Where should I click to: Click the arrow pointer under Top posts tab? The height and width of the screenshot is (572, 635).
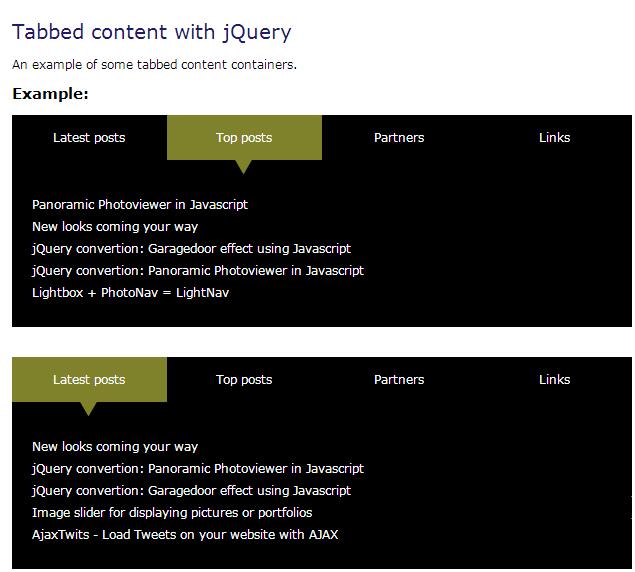(x=243, y=166)
